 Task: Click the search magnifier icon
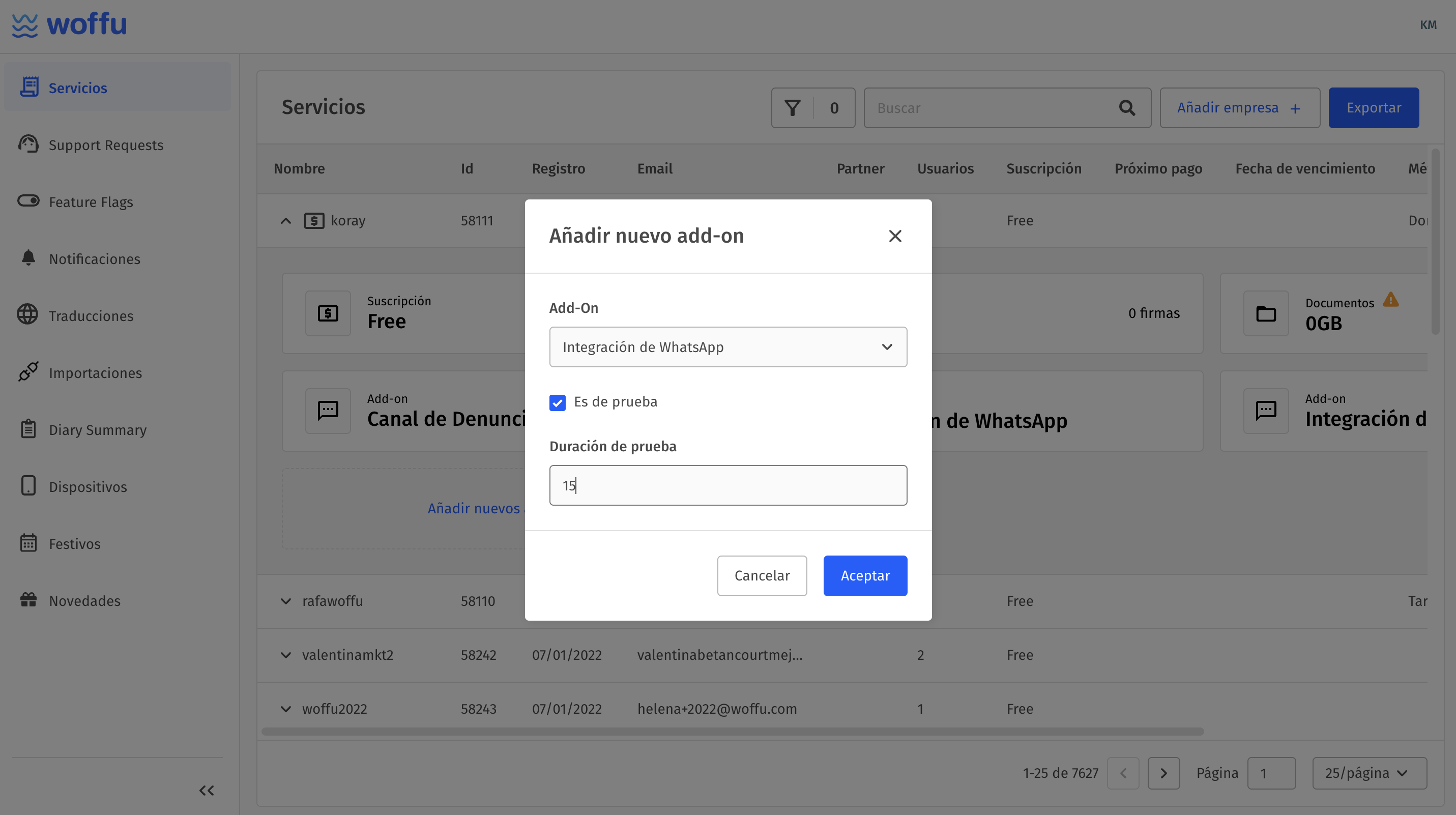coord(1127,107)
